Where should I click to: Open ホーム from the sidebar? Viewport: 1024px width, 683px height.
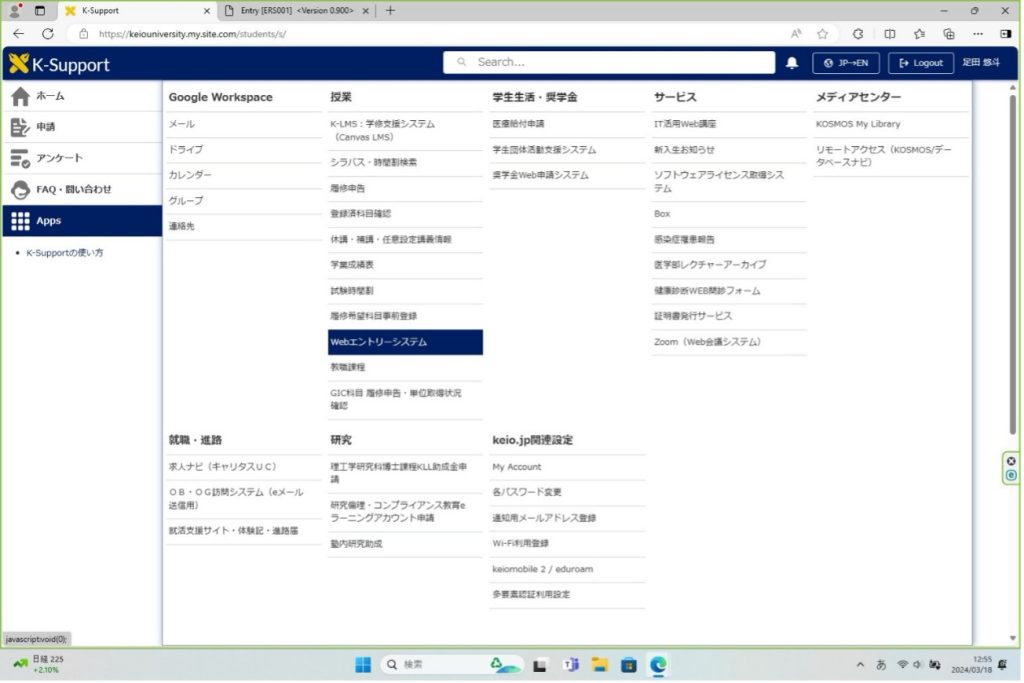[50, 96]
